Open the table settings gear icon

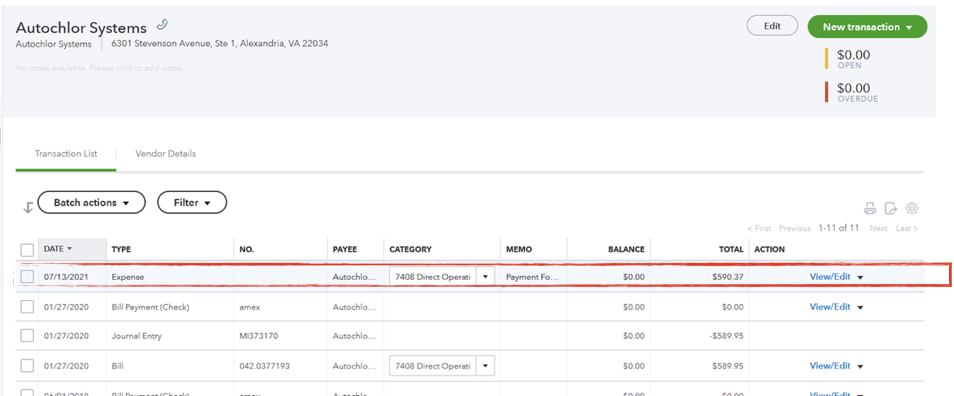coord(911,209)
